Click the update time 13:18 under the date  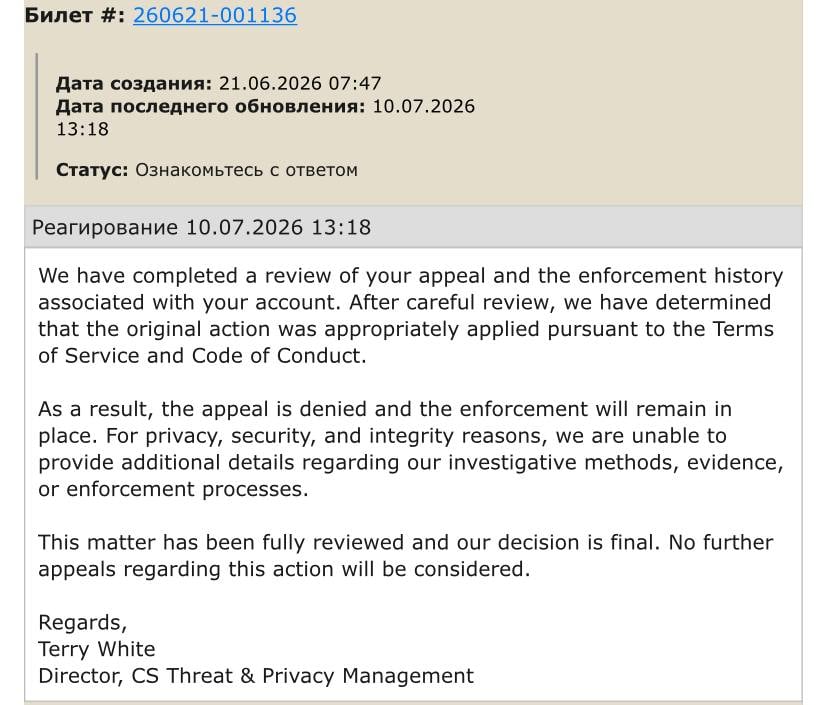82,129
